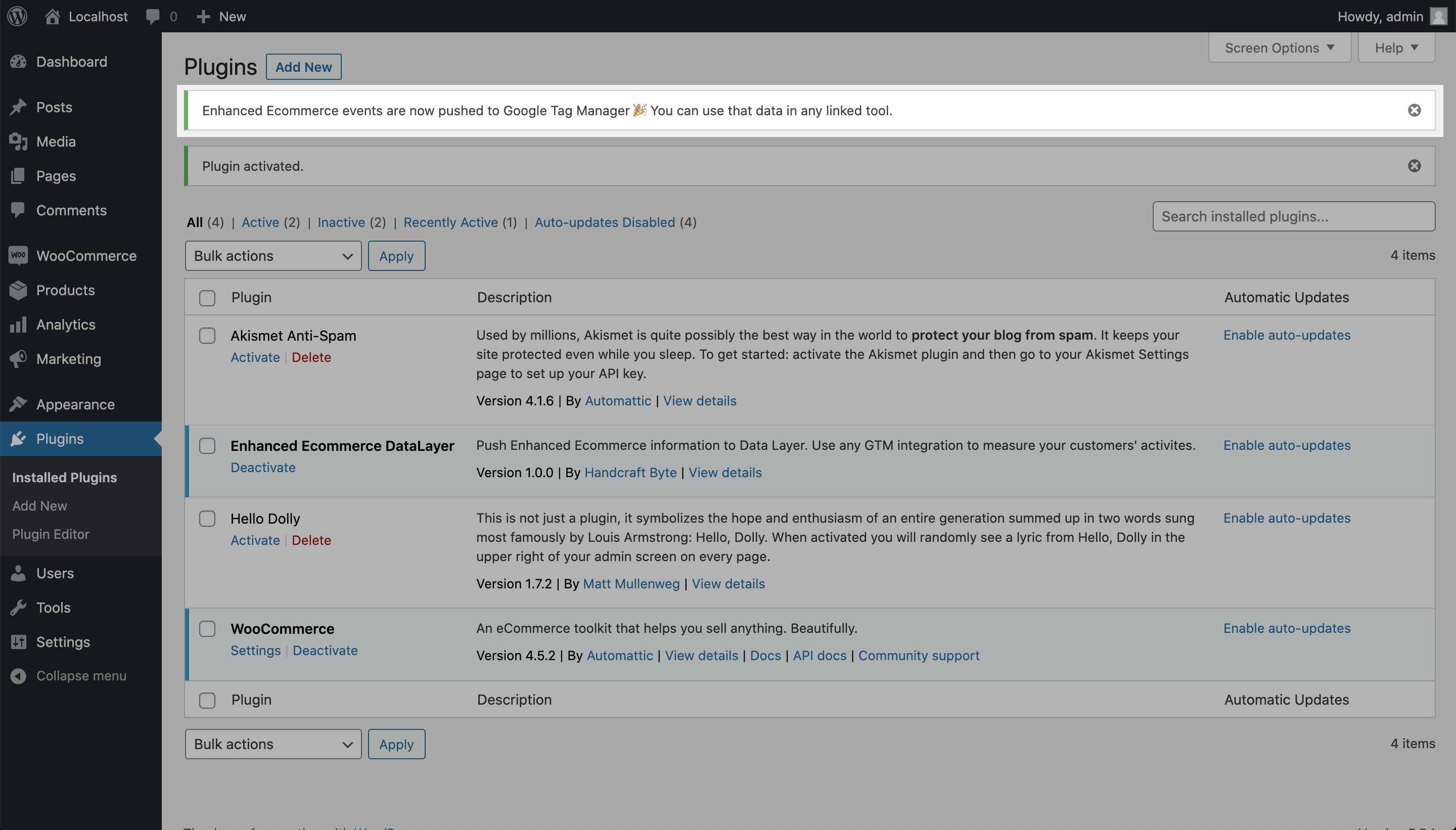Check the Enhanced Ecommerce DataLayer checkbox
Image resolution: width=1456 pixels, height=830 pixels.
click(207, 445)
